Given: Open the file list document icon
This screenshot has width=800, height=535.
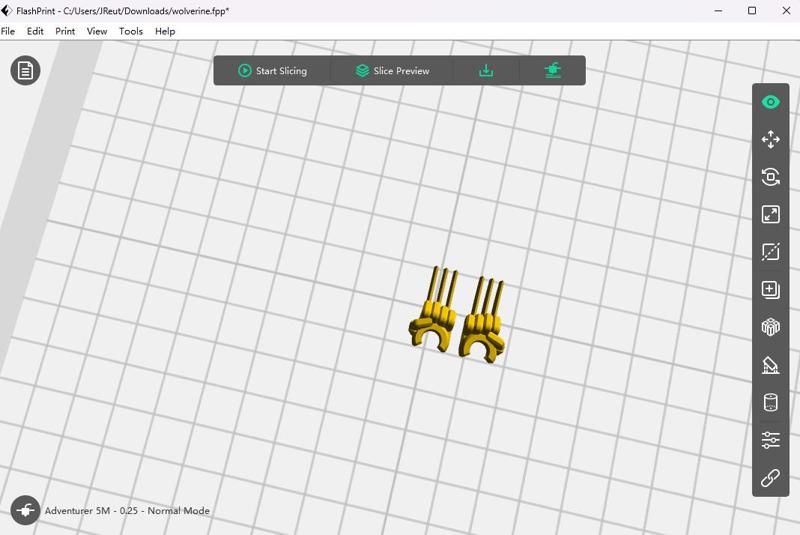Looking at the screenshot, I should pos(25,70).
